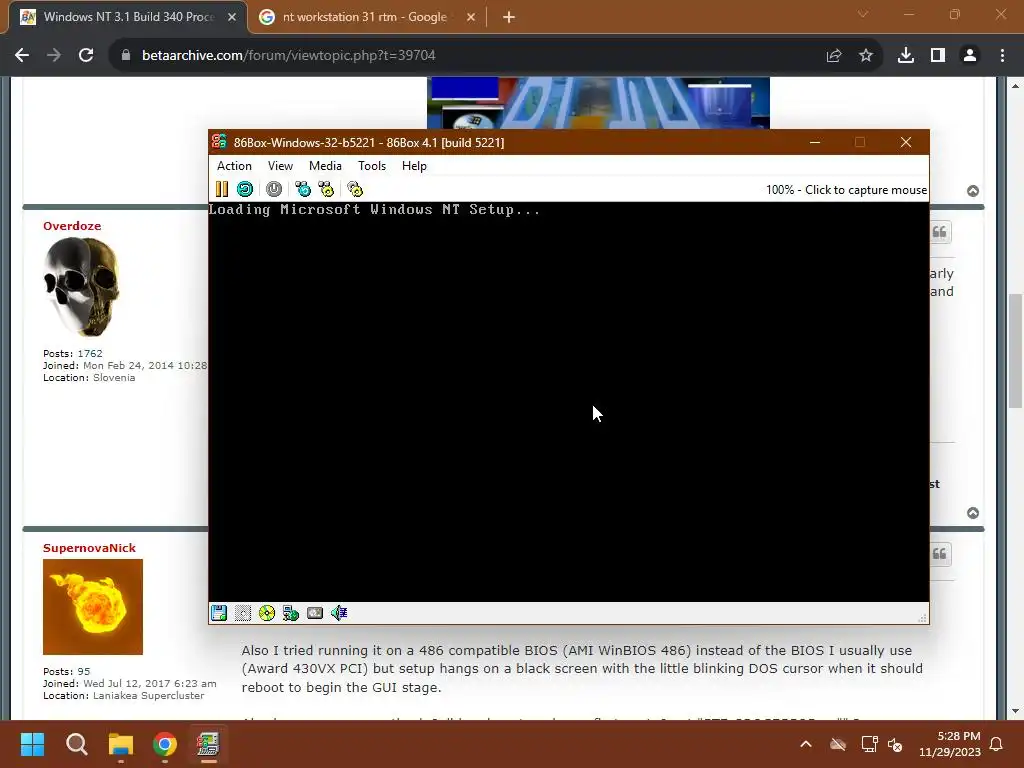
Task: Click the betaarchive.com address bar
Action: pos(470,56)
